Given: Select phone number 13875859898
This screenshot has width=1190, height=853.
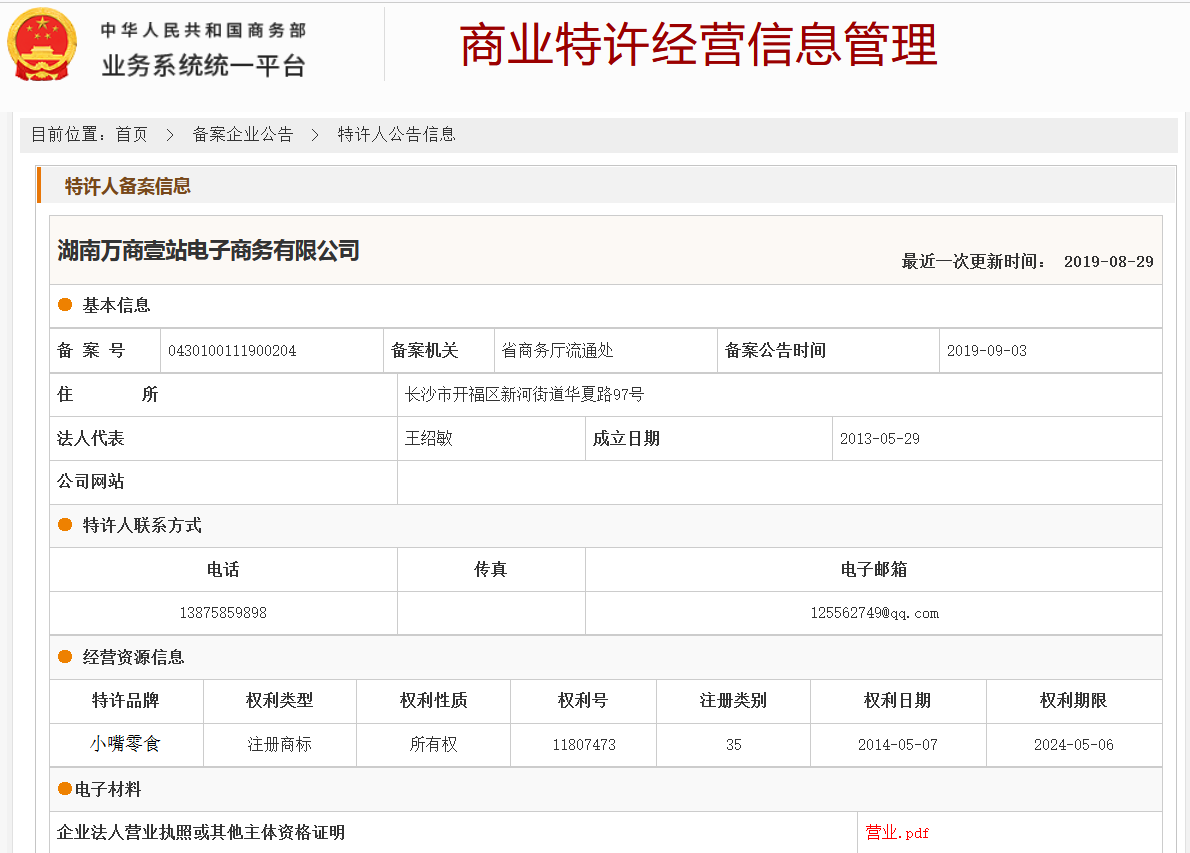Looking at the screenshot, I should coord(223,613).
